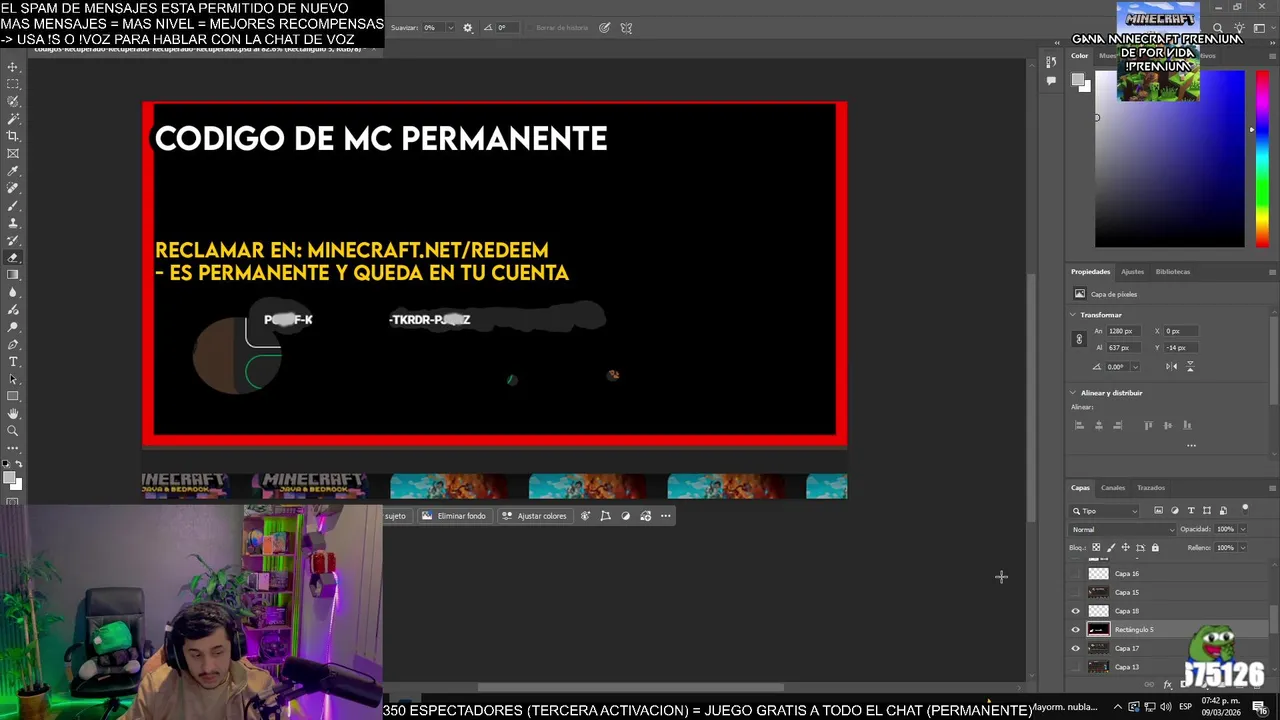1280x720 pixels.
Task: Open the symmetry butterfly options
Action: (626, 28)
